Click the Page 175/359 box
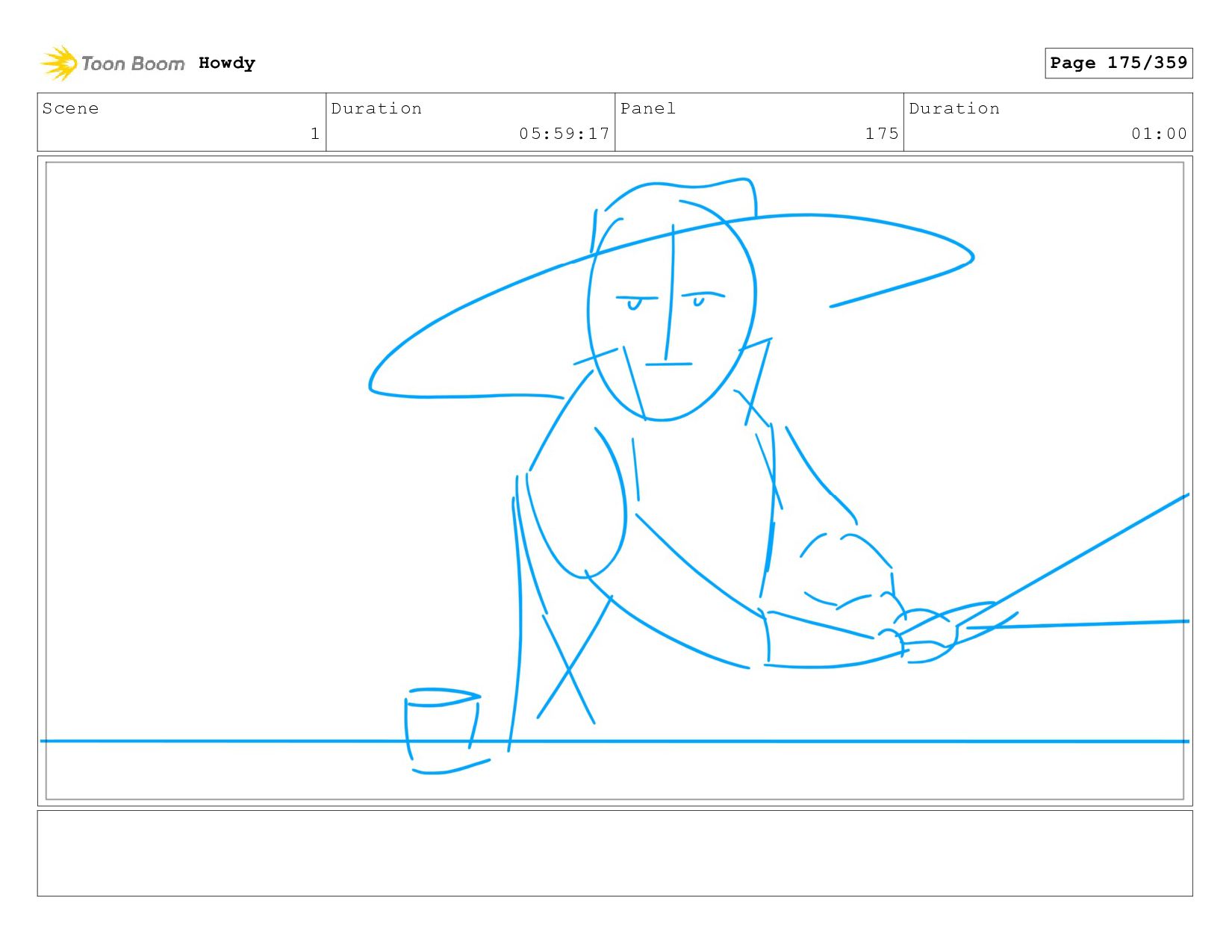 1119,63
